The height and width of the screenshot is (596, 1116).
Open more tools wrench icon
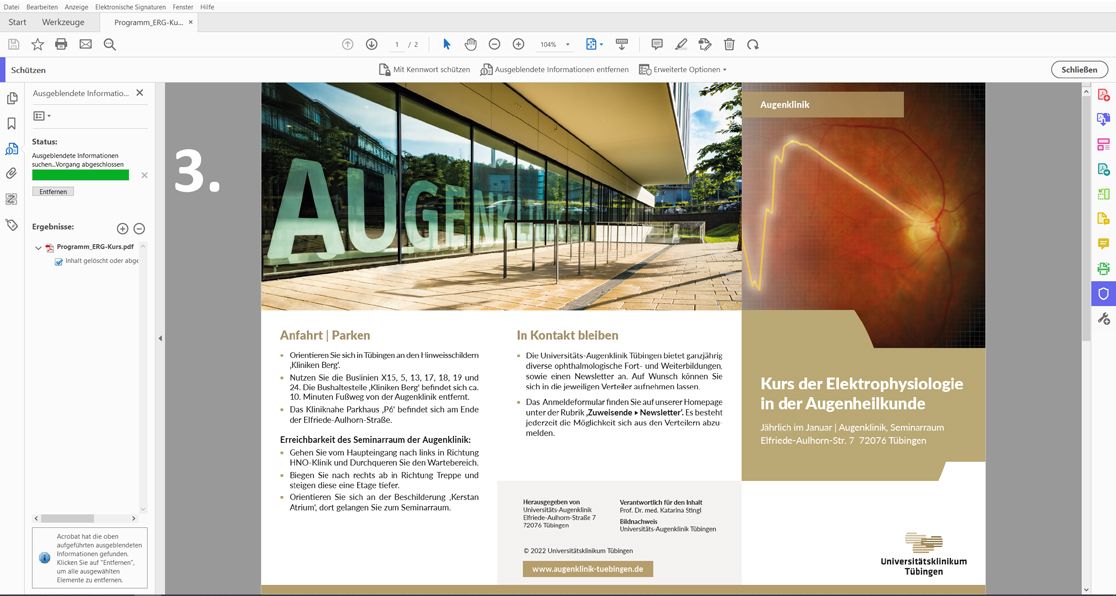[1103, 318]
